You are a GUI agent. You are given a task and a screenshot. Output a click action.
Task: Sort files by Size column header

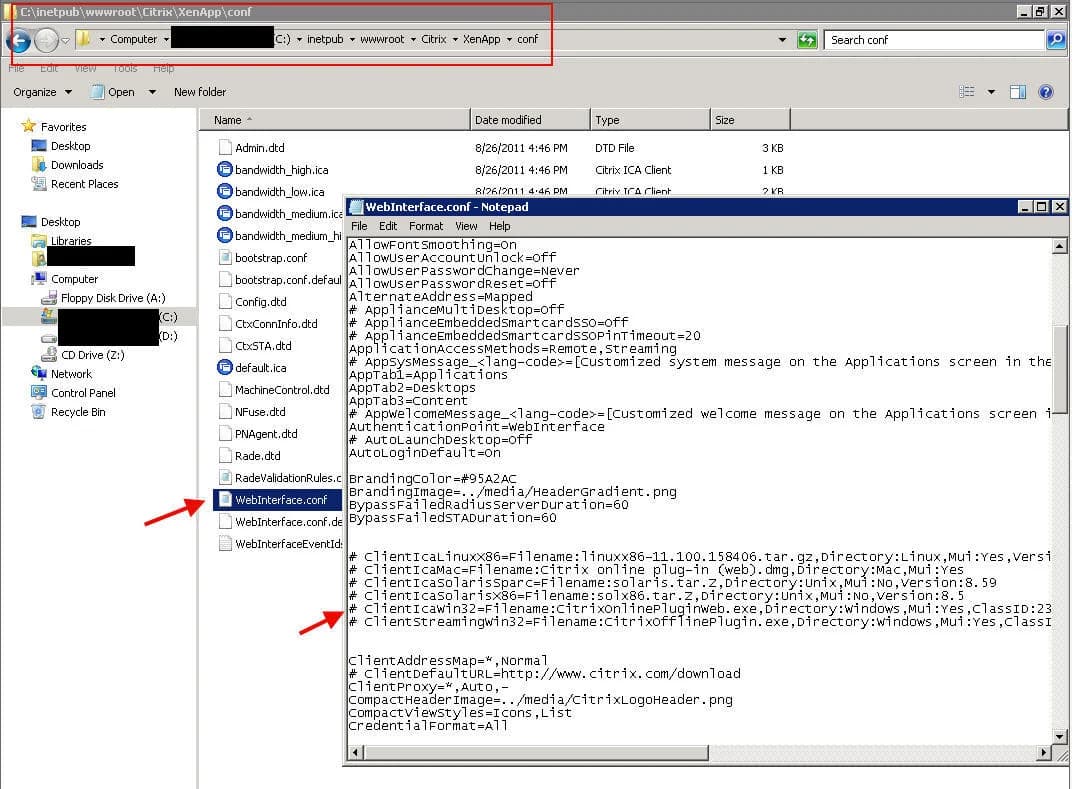(x=750, y=120)
